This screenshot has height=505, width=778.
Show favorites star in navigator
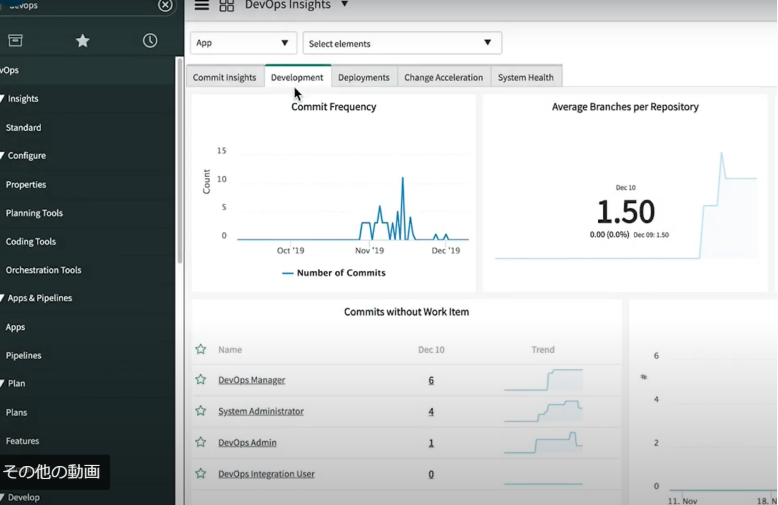click(x=82, y=40)
